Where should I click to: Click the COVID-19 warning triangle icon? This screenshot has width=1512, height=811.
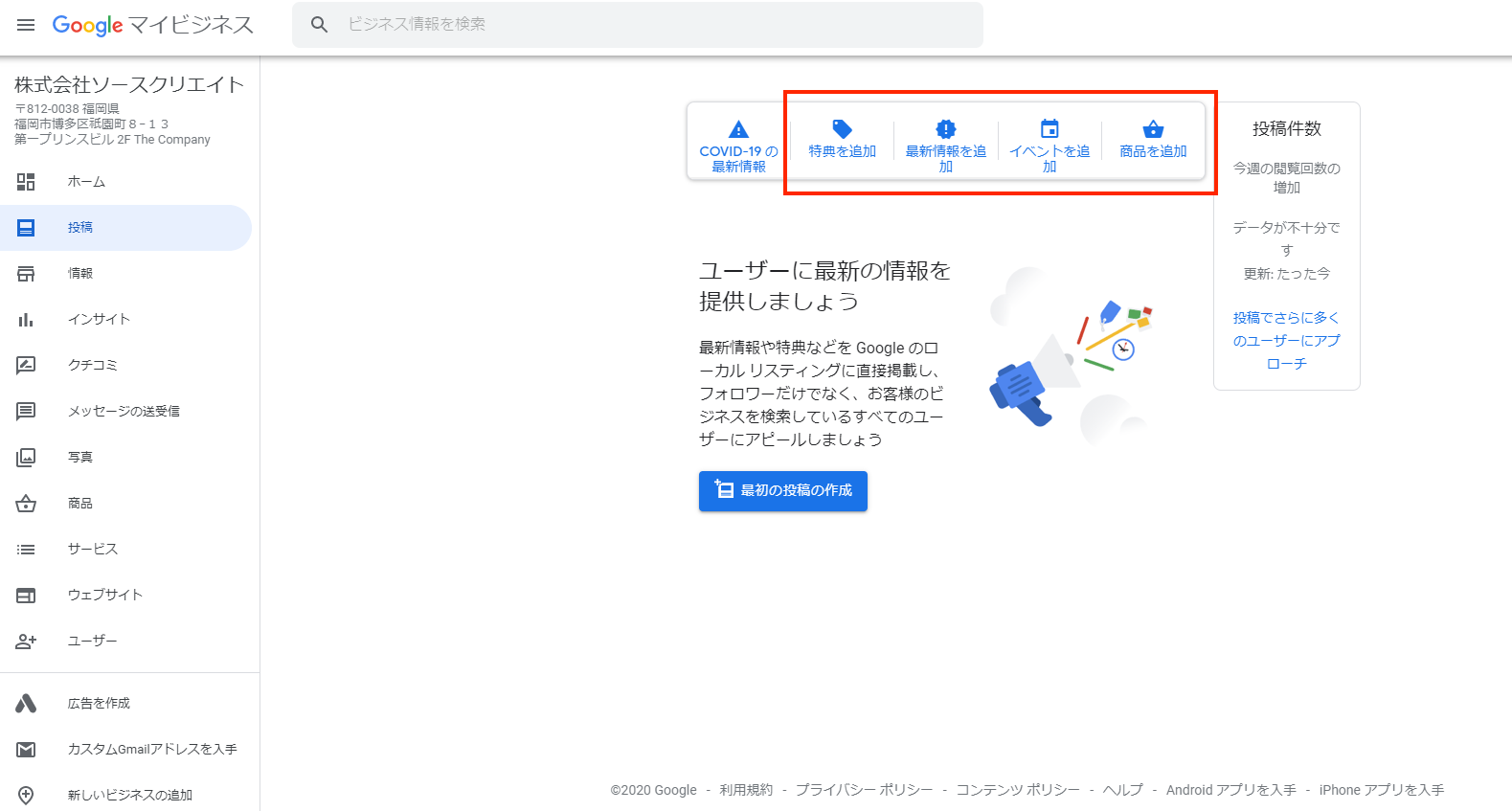[738, 129]
